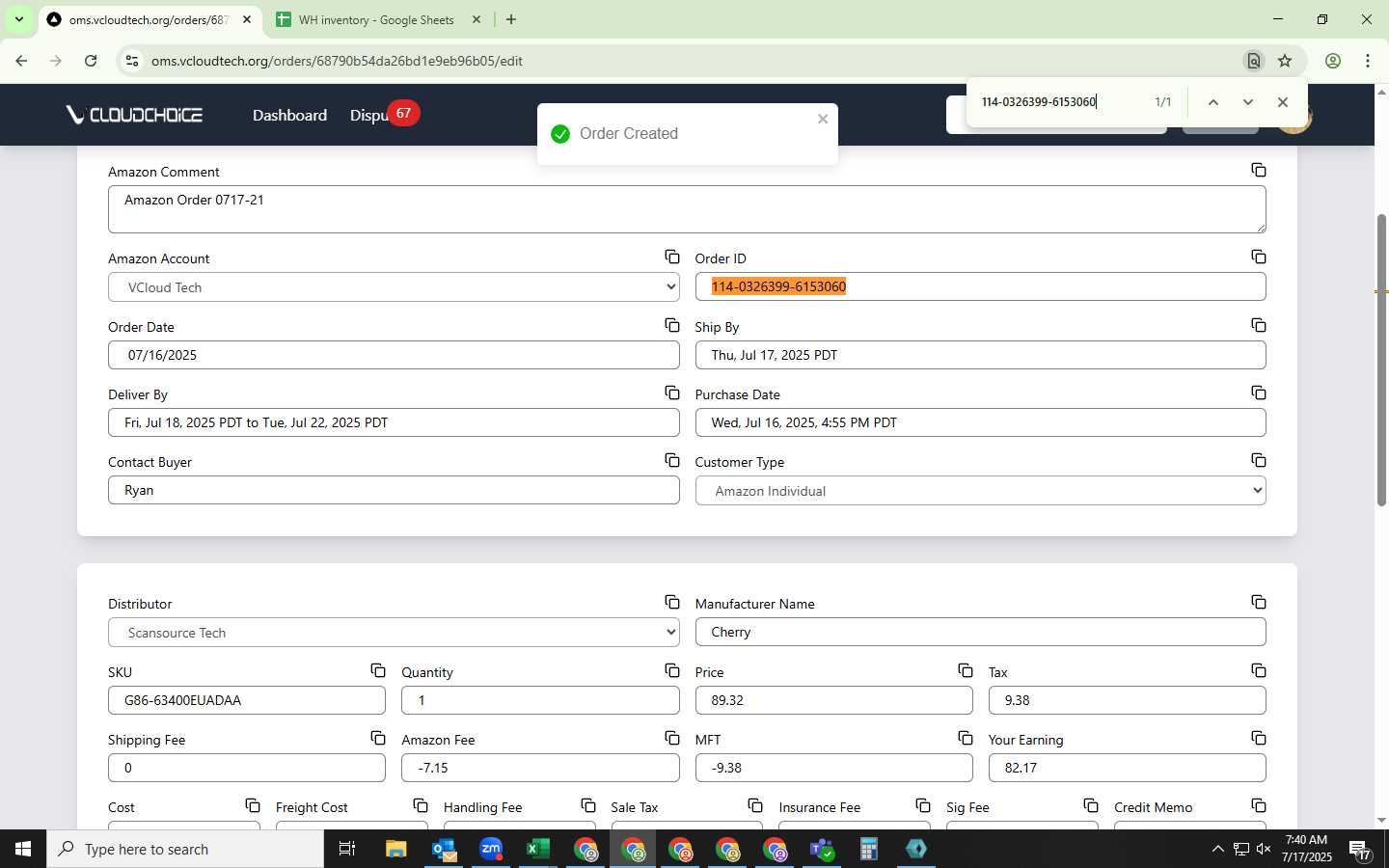Copy the Insurance Fee value
The height and width of the screenshot is (868, 1389).
(923, 805)
